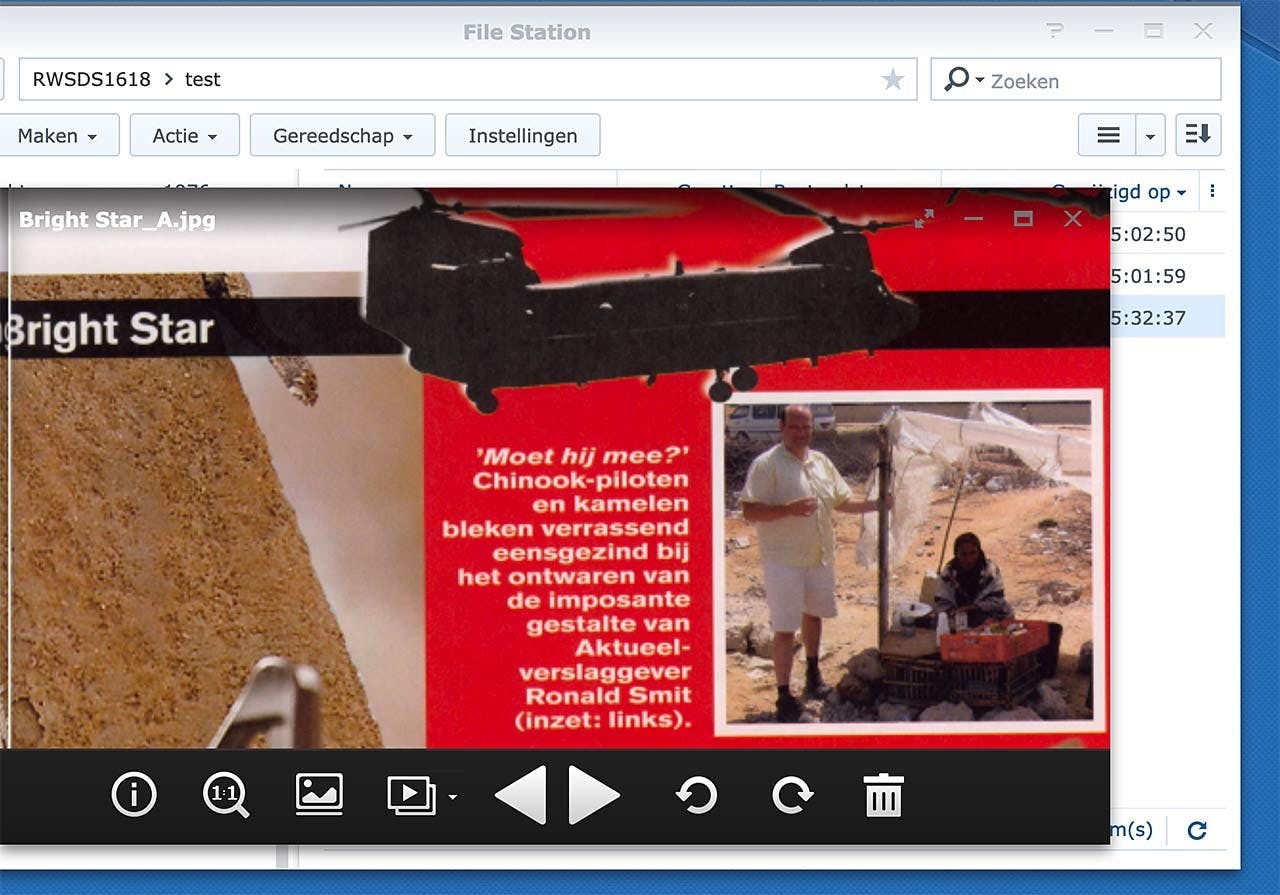
Task: Open the Maken dropdown menu
Action: pos(59,135)
